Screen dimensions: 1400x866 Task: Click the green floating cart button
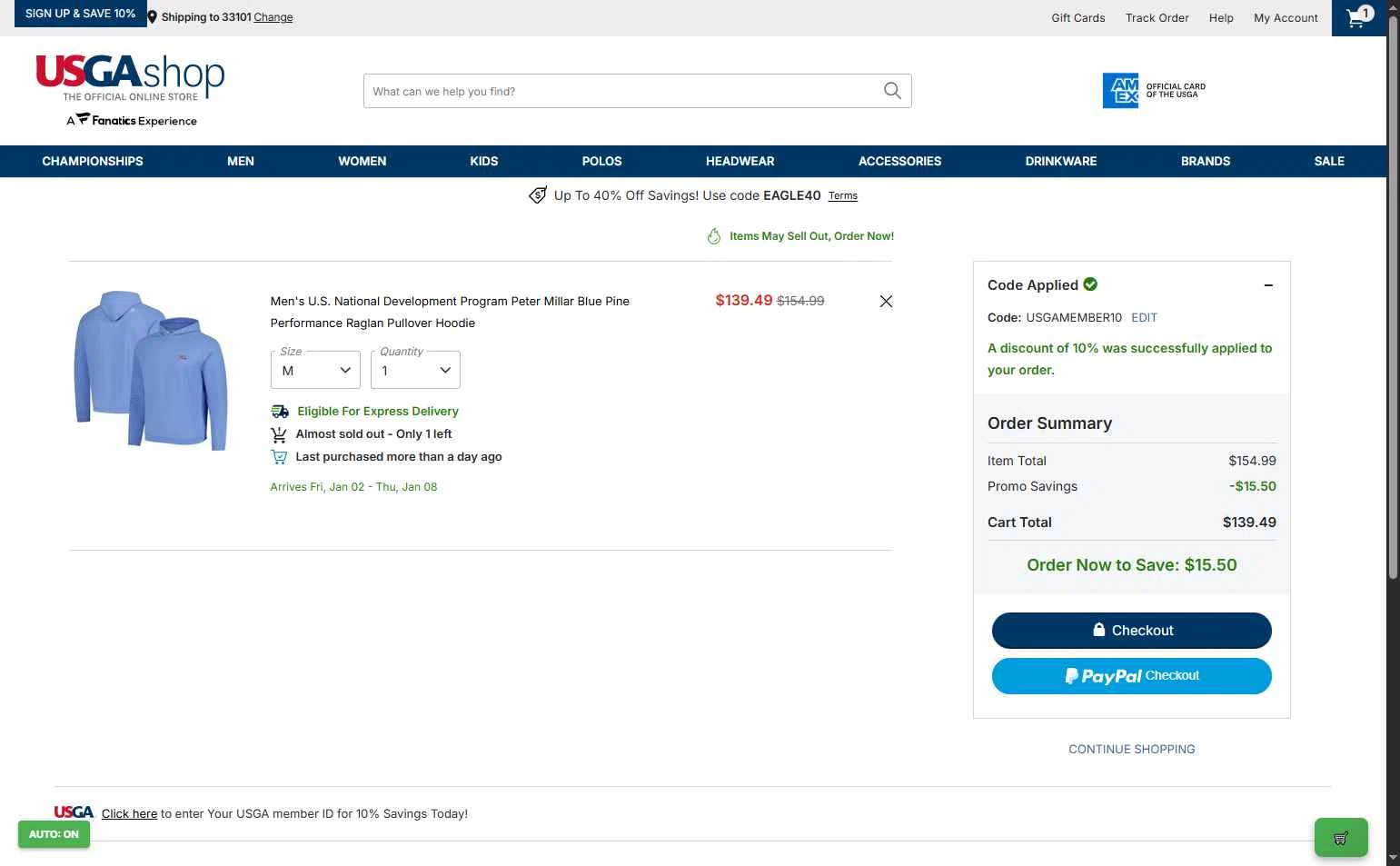1341,838
